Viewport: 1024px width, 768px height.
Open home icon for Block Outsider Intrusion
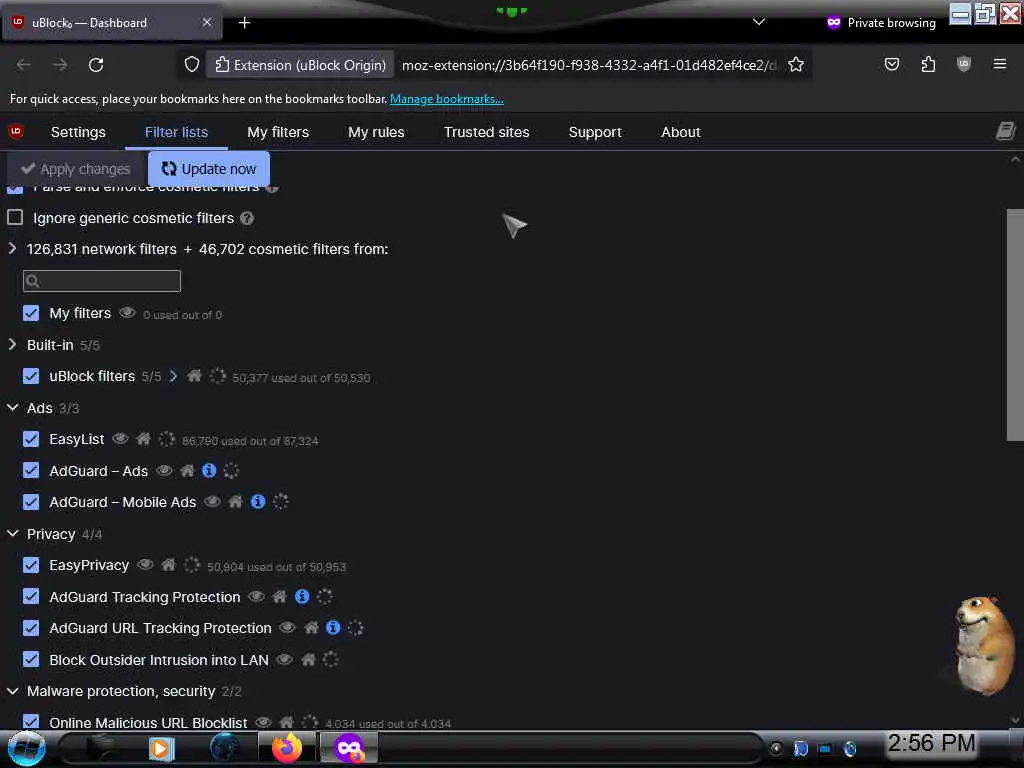[x=308, y=660]
